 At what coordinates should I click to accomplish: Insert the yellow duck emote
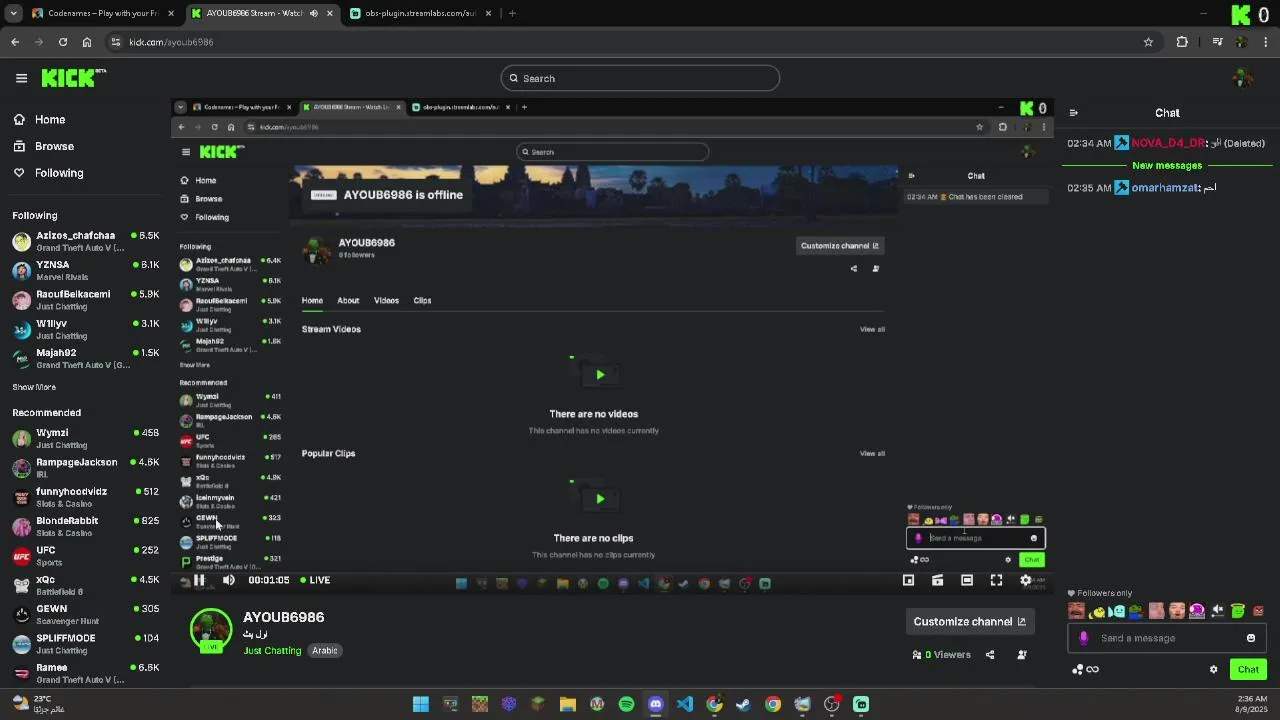click(x=1098, y=612)
